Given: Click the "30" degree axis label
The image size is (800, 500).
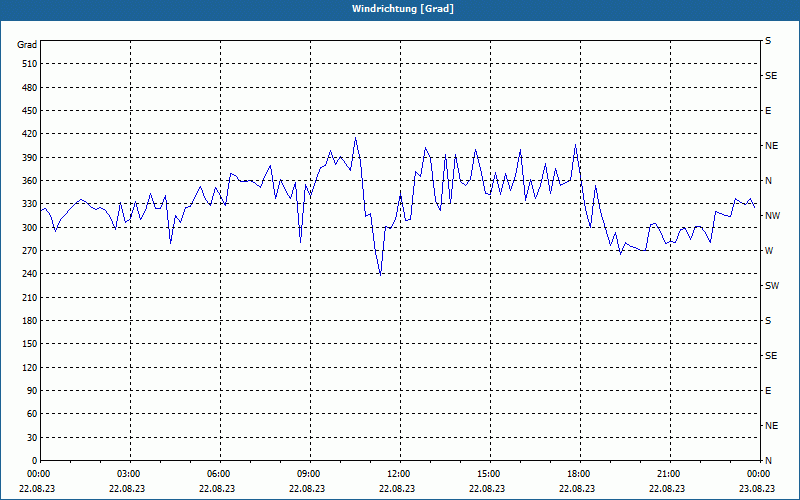Looking at the screenshot, I should click(32, 438).
